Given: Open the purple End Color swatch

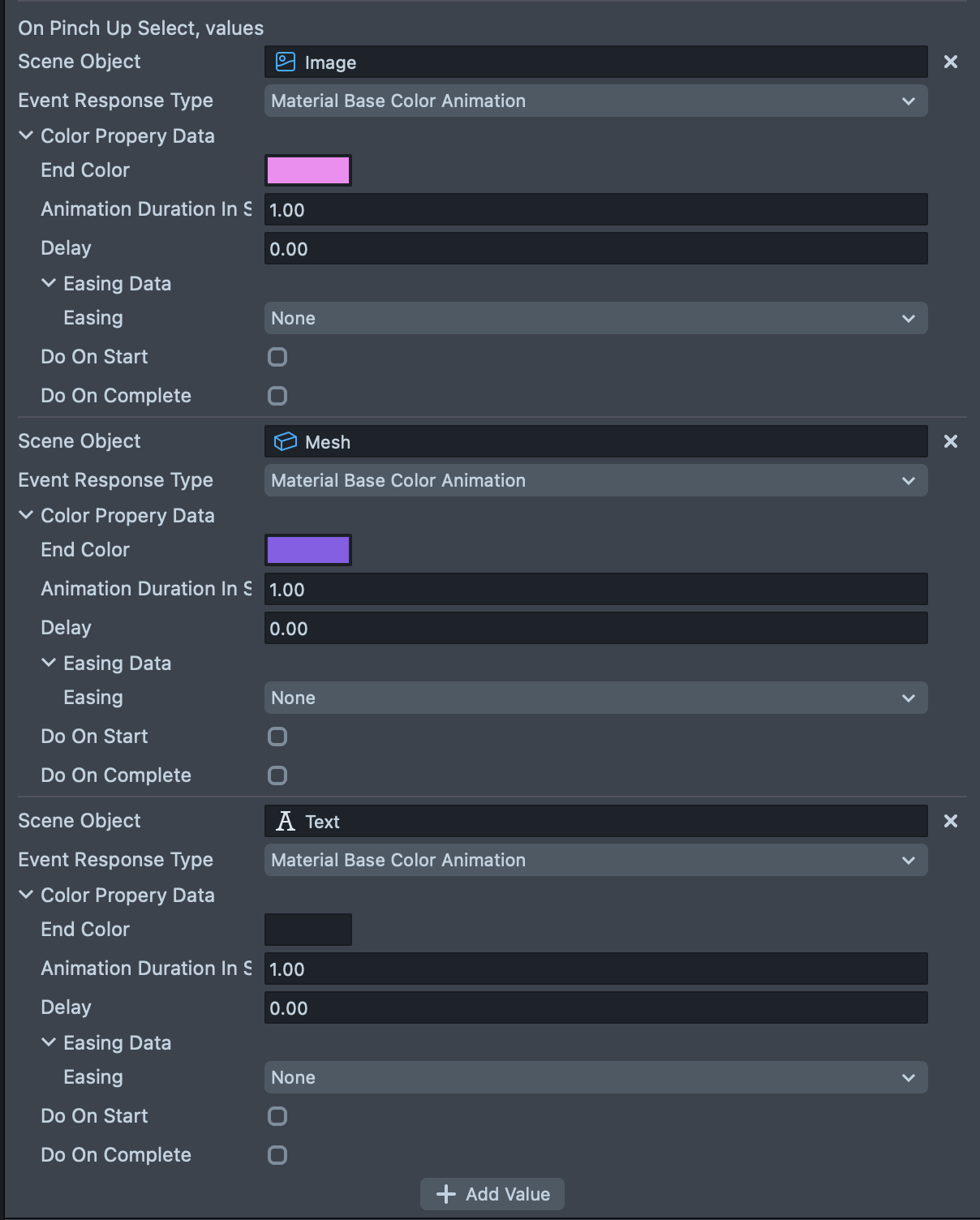Looking at the screenshot, I should (308, 550).
